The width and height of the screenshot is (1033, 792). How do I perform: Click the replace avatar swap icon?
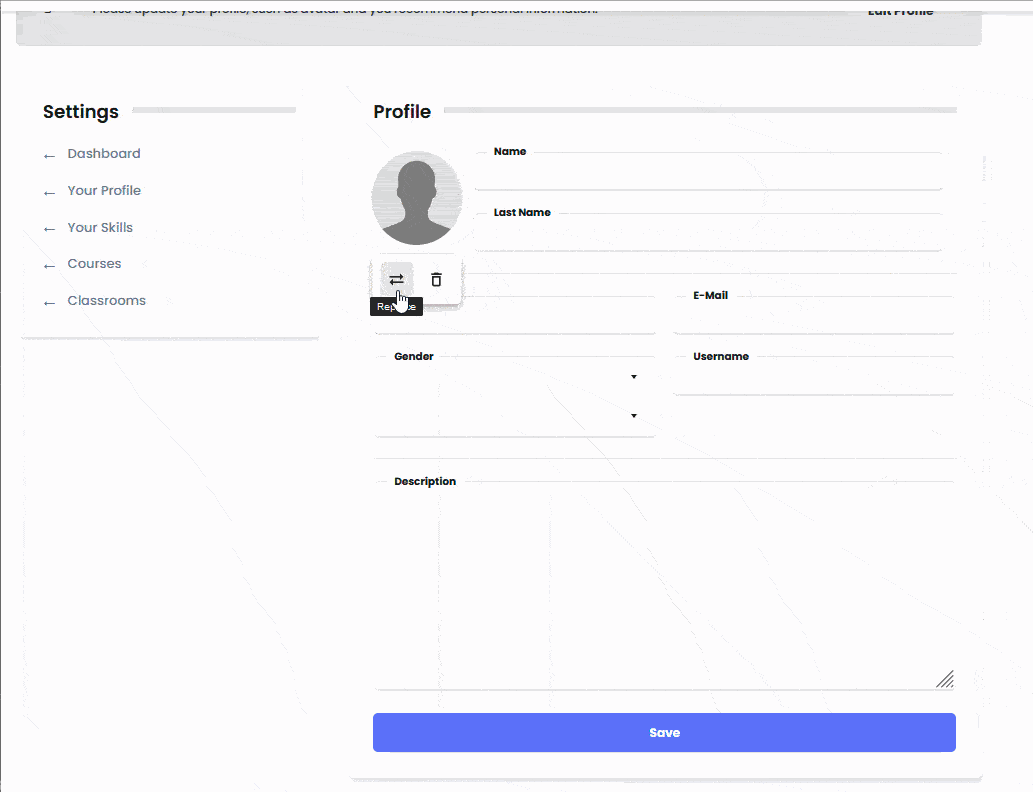[x=396, y=280]
